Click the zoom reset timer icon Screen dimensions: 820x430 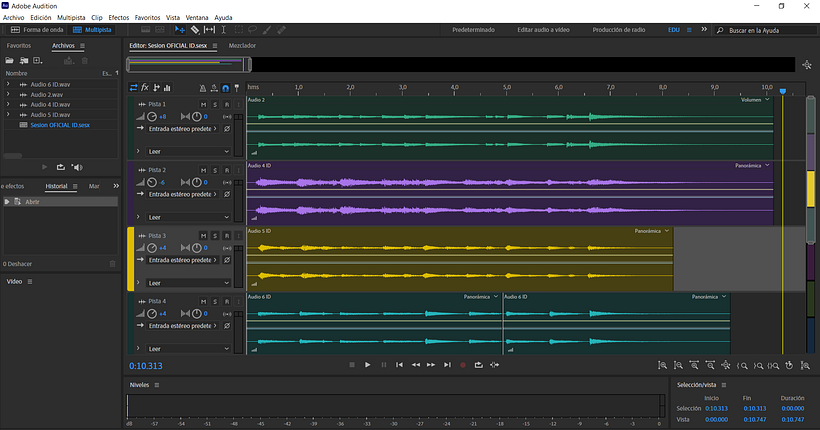[789, 366]
